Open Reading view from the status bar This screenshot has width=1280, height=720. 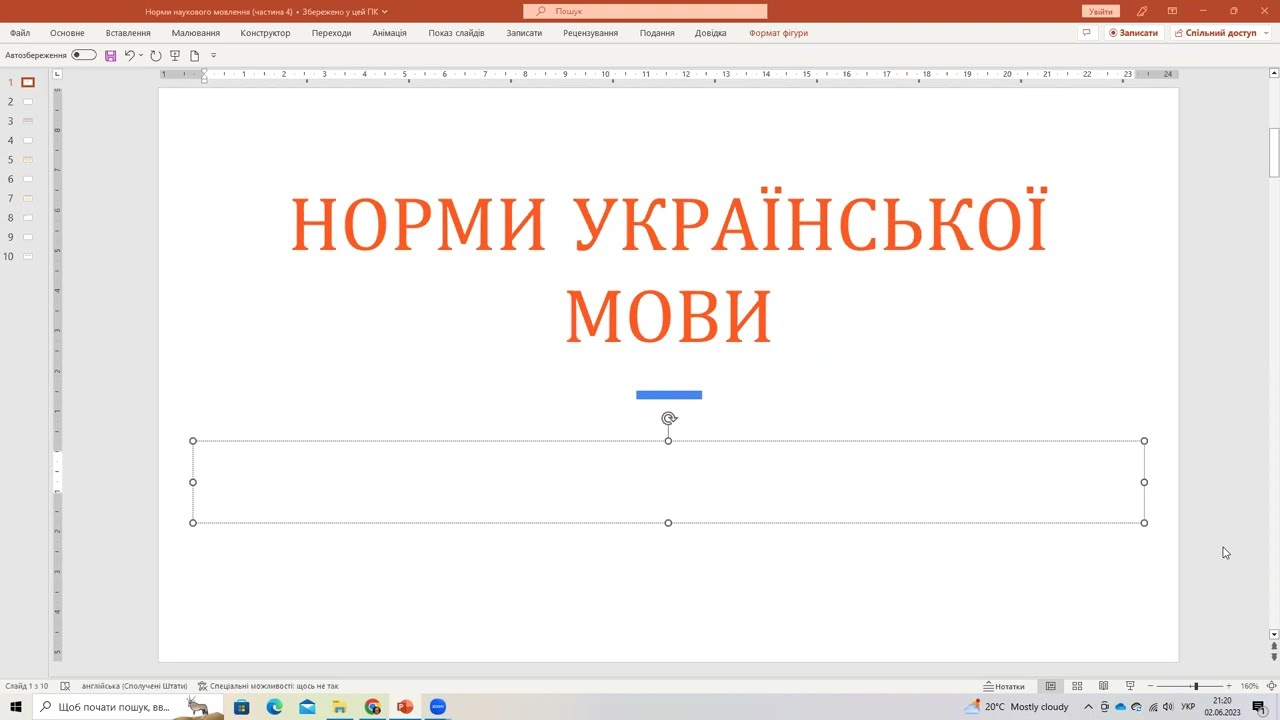pyautogui.click(x=1103, y=686)
